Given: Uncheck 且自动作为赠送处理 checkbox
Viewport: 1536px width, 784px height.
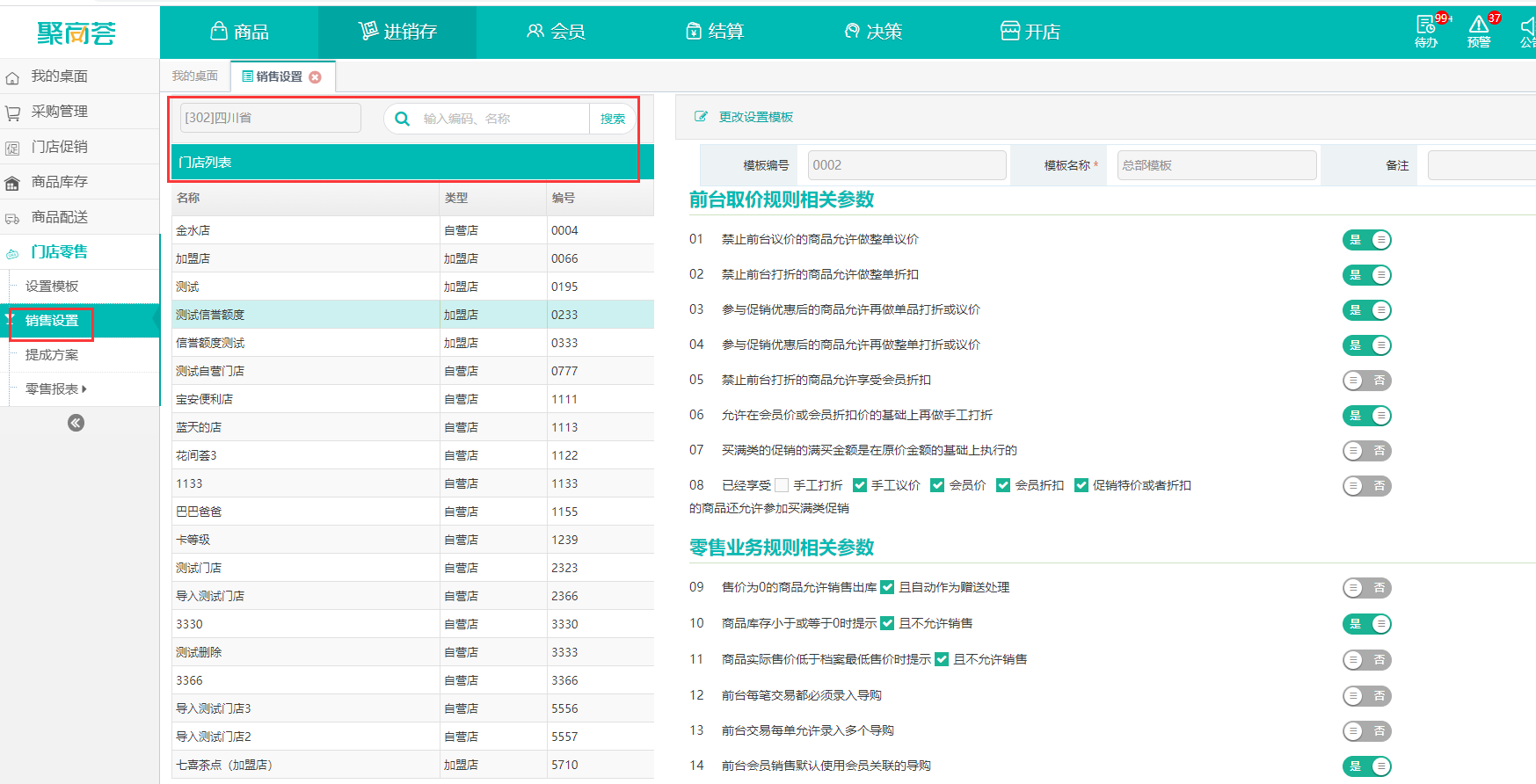Looking at the screenshot, I should (887, 587).
